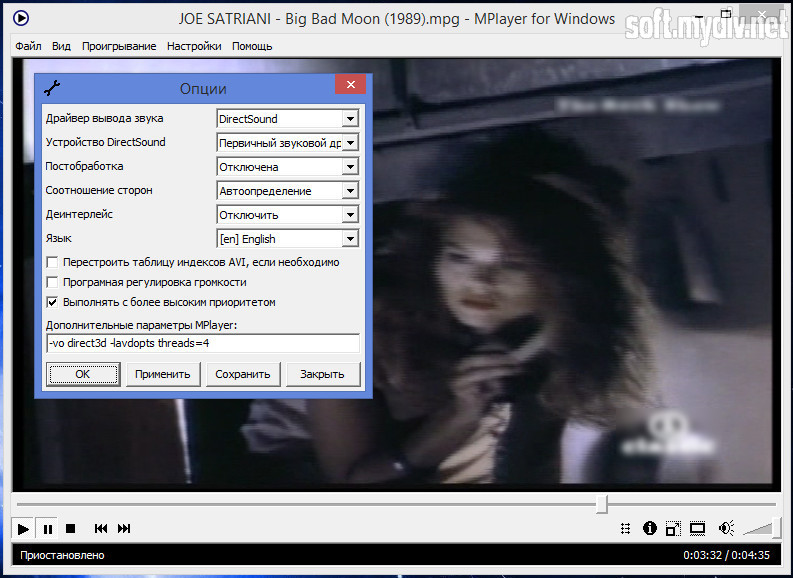Screen dimensions: 793x578
Task: Enable Програмная регулировка громкости checkbox
Action: (52, 282)
